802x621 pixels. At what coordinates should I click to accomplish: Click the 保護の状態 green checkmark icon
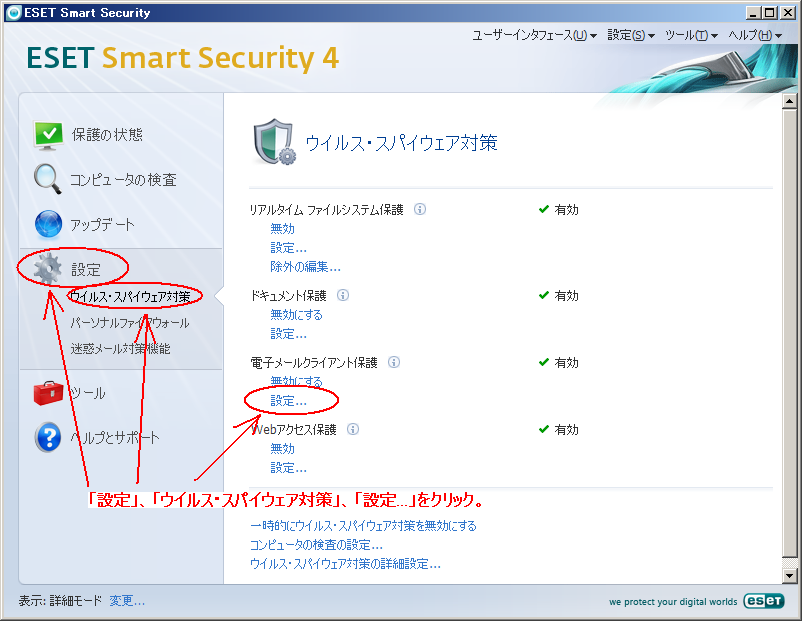(x=48, y=135)
